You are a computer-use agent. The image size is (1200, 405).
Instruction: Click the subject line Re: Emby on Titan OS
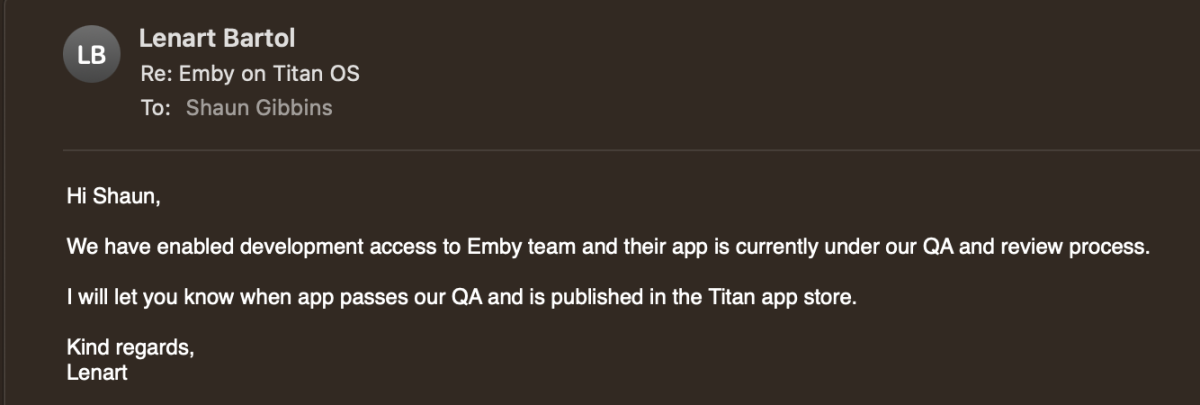(x=249, y=73)
